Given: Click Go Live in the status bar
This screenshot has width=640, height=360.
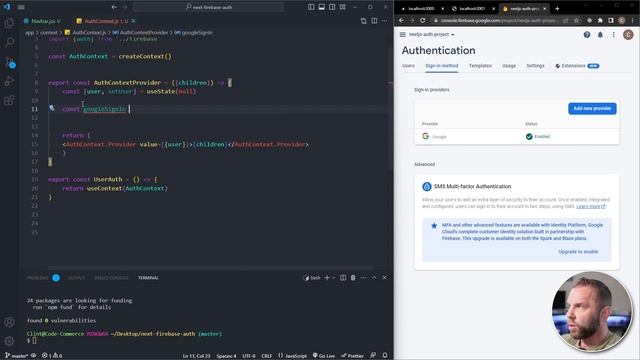Looking at the screenshot, I should [324, 356].
